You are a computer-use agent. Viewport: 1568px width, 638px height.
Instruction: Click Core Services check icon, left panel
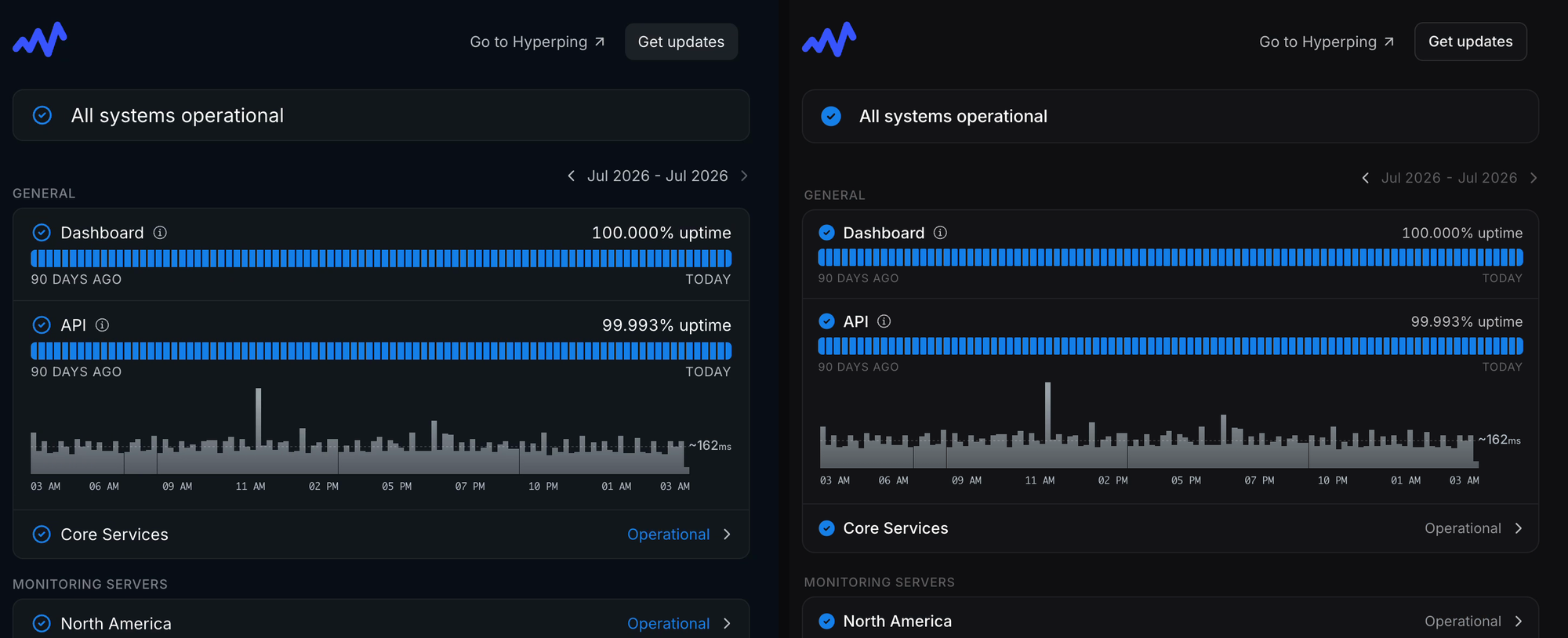click(42, 535)
